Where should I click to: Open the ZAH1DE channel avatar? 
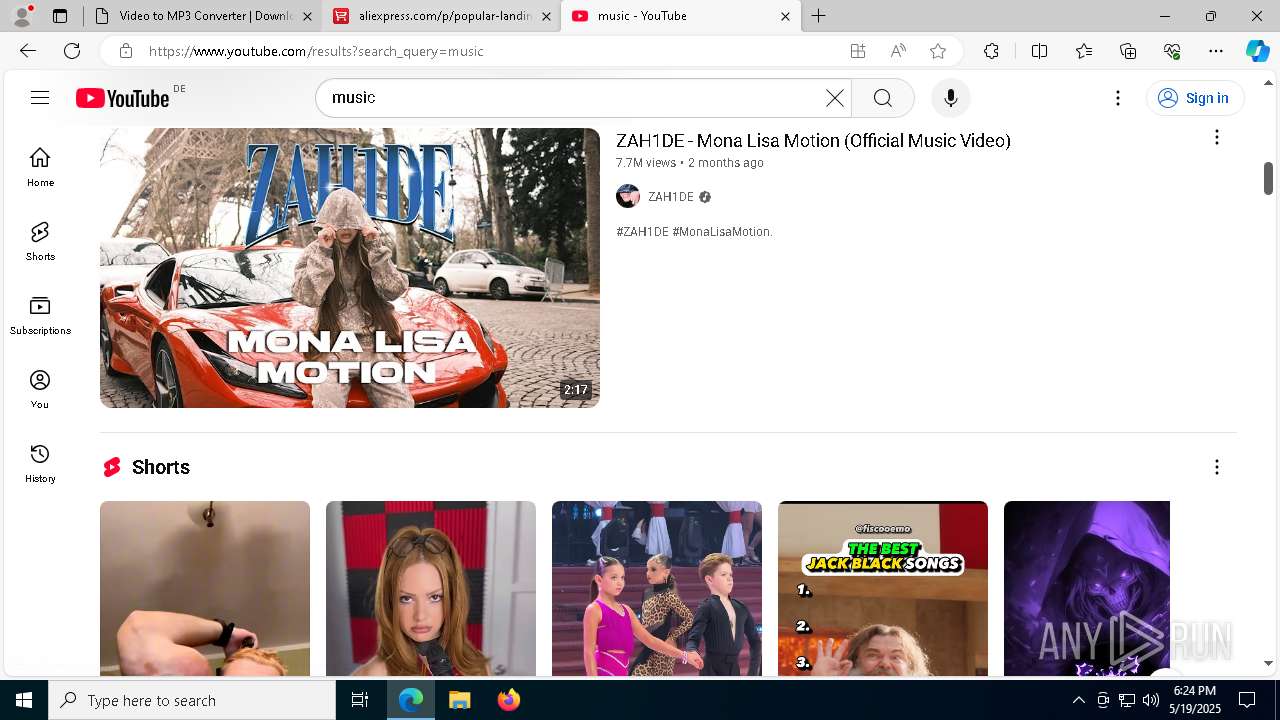628,197
